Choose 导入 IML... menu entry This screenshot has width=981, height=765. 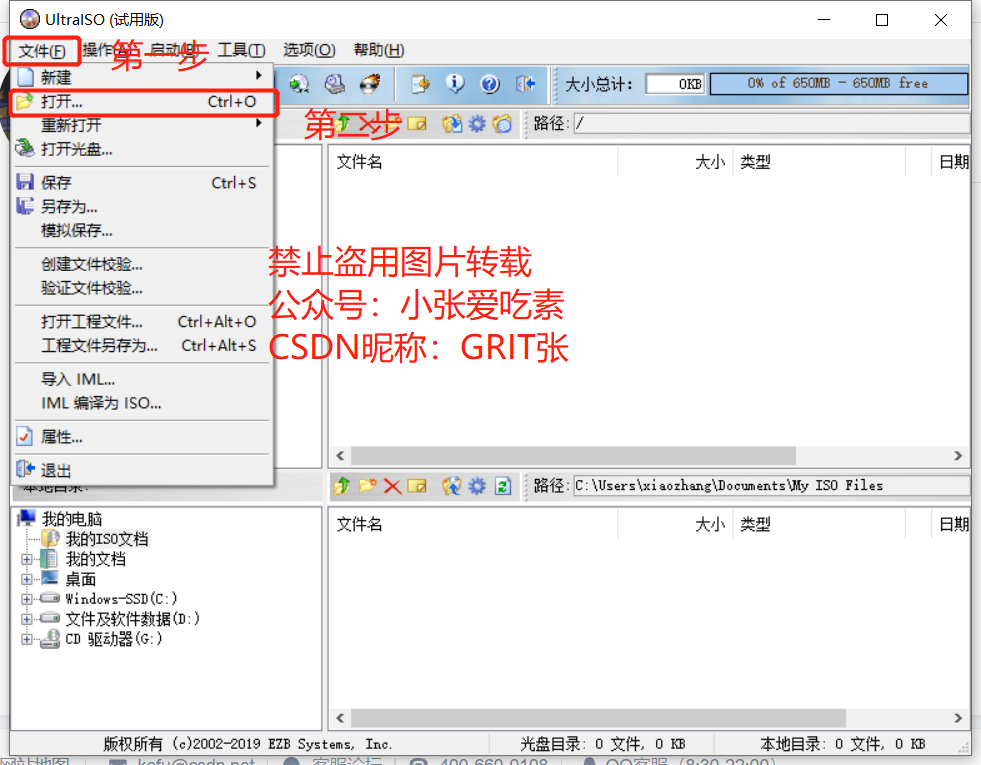point(142,379)
